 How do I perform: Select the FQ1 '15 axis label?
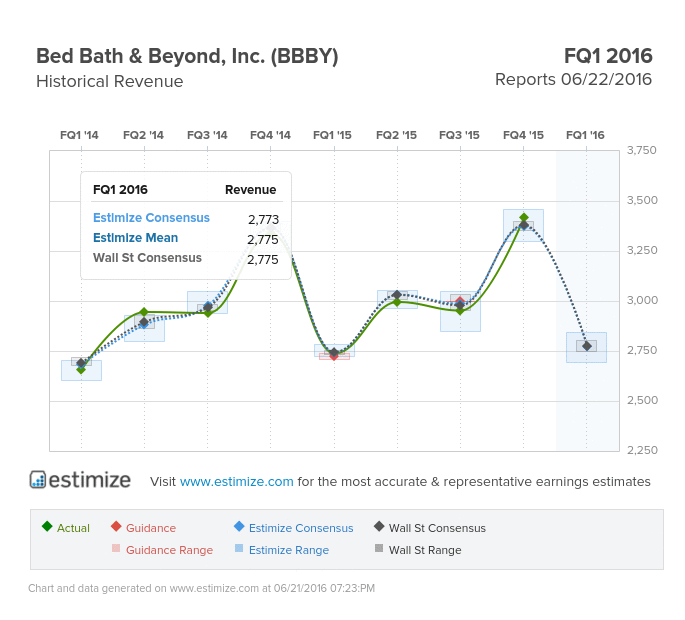coord(332,135)
